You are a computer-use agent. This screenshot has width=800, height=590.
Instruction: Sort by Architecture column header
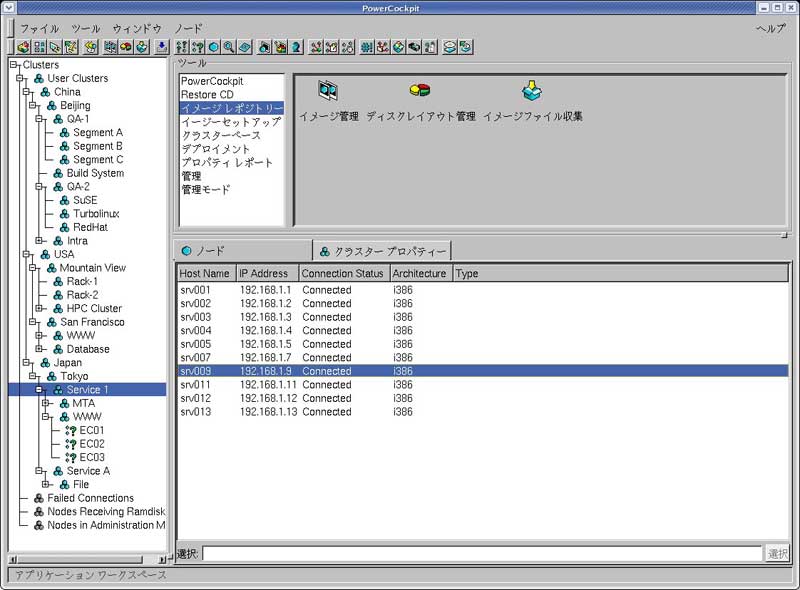tap(421, 274)
